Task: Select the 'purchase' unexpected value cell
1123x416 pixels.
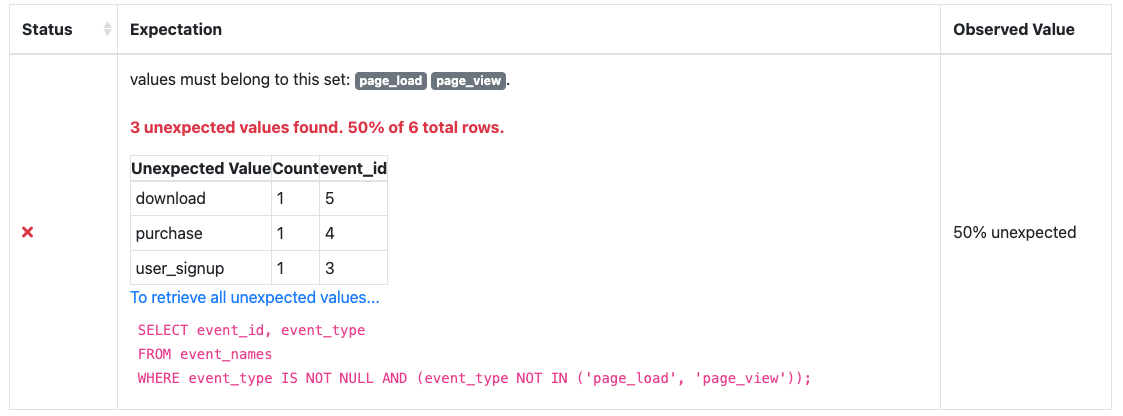Action: [x=201, y=233]
